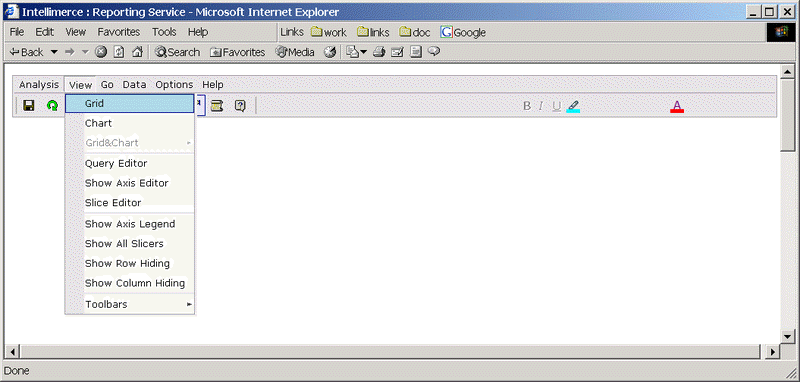Open the browser Favorites pane
Image resolution: width=800 pixels, height=382 pixels.
tap(238, 52)
